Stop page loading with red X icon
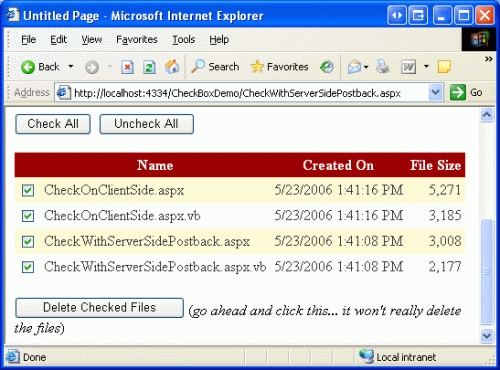The width and height of the screenshot is (500, 370). pos(127,67)
